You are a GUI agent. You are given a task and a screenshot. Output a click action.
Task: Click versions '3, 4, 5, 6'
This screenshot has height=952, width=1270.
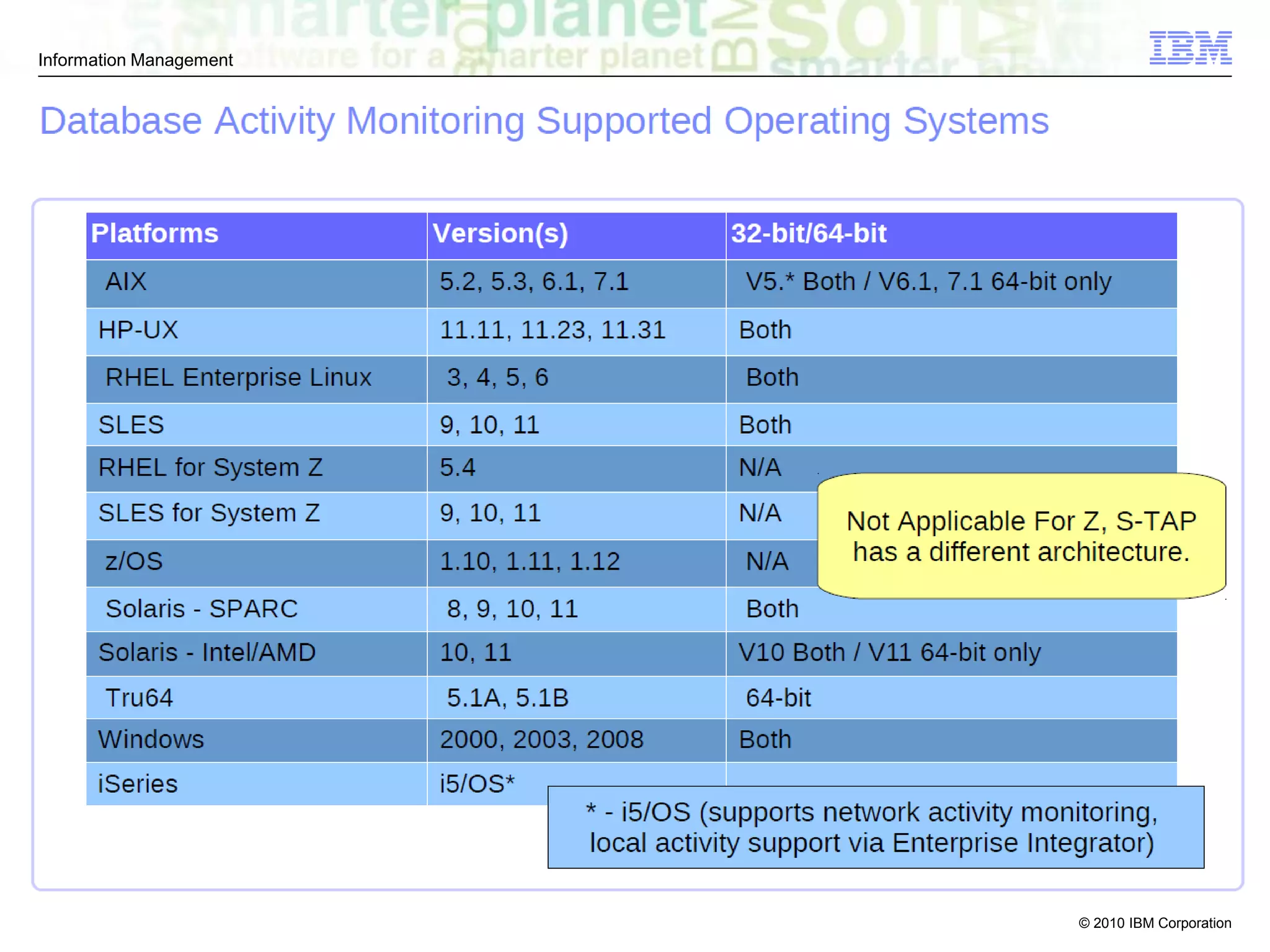pyautogui.click(x=497, y=377)
